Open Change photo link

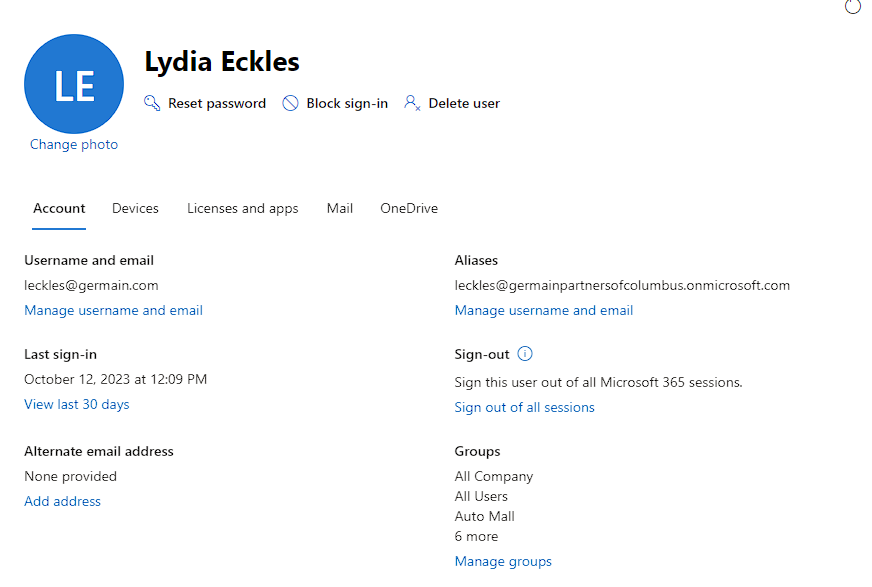74,145
